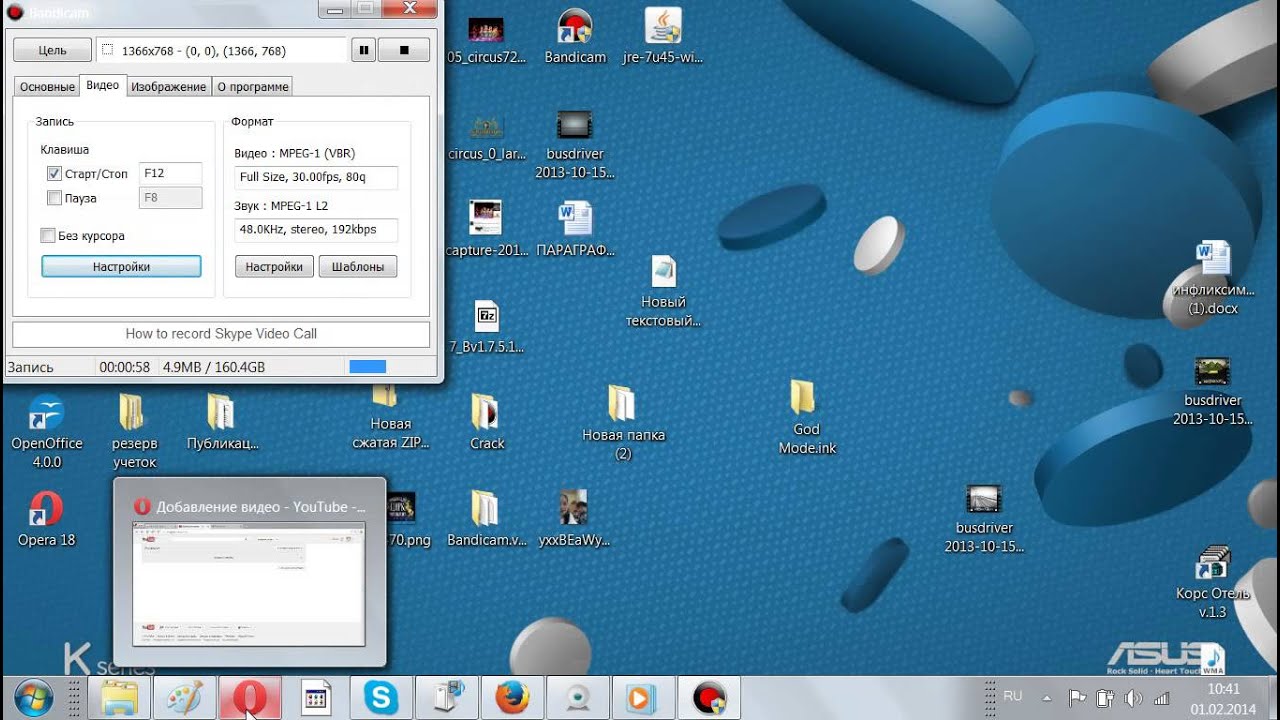Launch Firefox from the taskbar
Screen dimensions: 1280x720
(x=511, y=698)
